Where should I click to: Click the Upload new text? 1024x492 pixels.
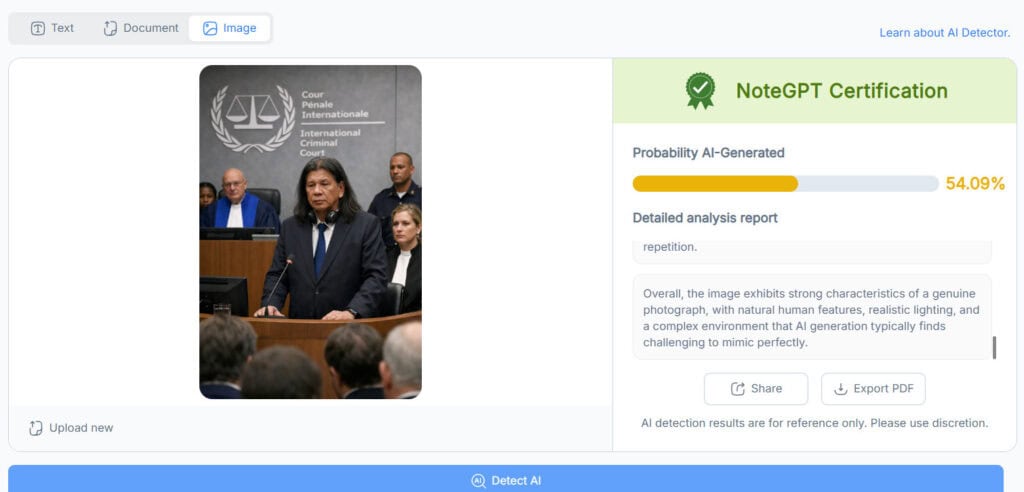pyautogui.click(x=81, y=428)
